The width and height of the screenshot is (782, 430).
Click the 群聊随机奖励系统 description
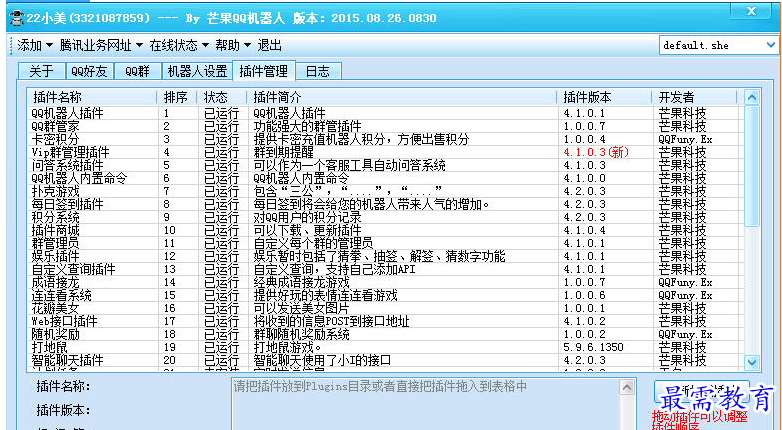pos(301,334)
